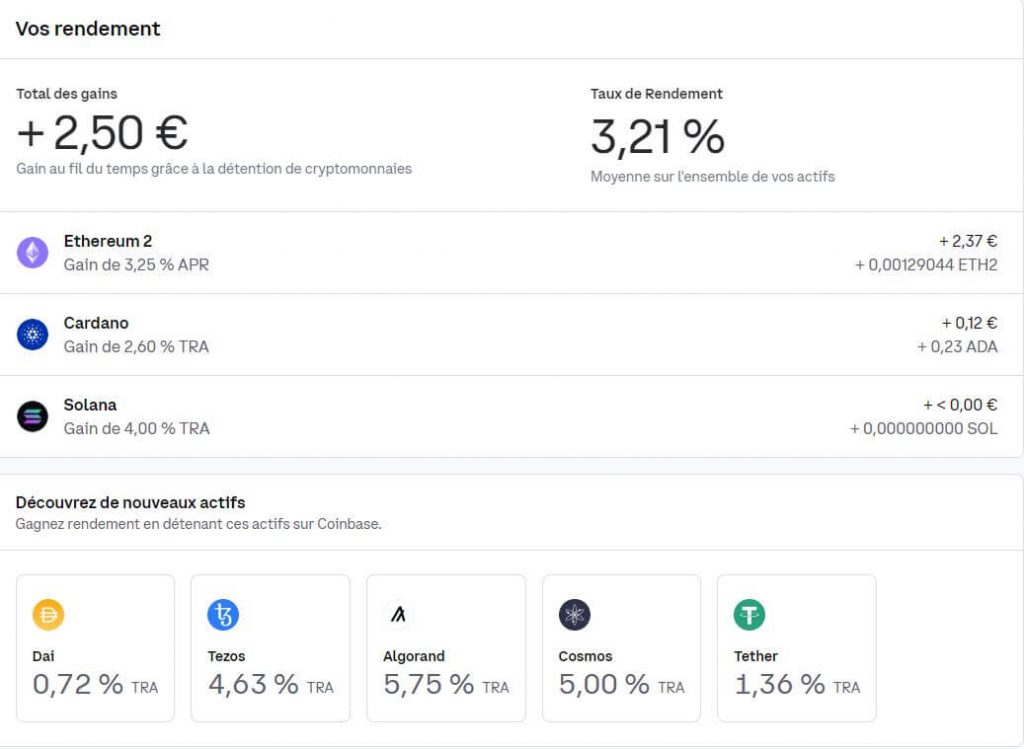Click the 4,63 % TRA Tezos rate
This screenshot has width=1024, height=749.
pos(271,684)
